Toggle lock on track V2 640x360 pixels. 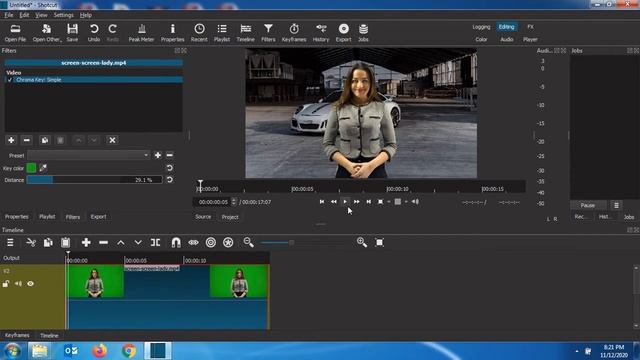(6, 284)
